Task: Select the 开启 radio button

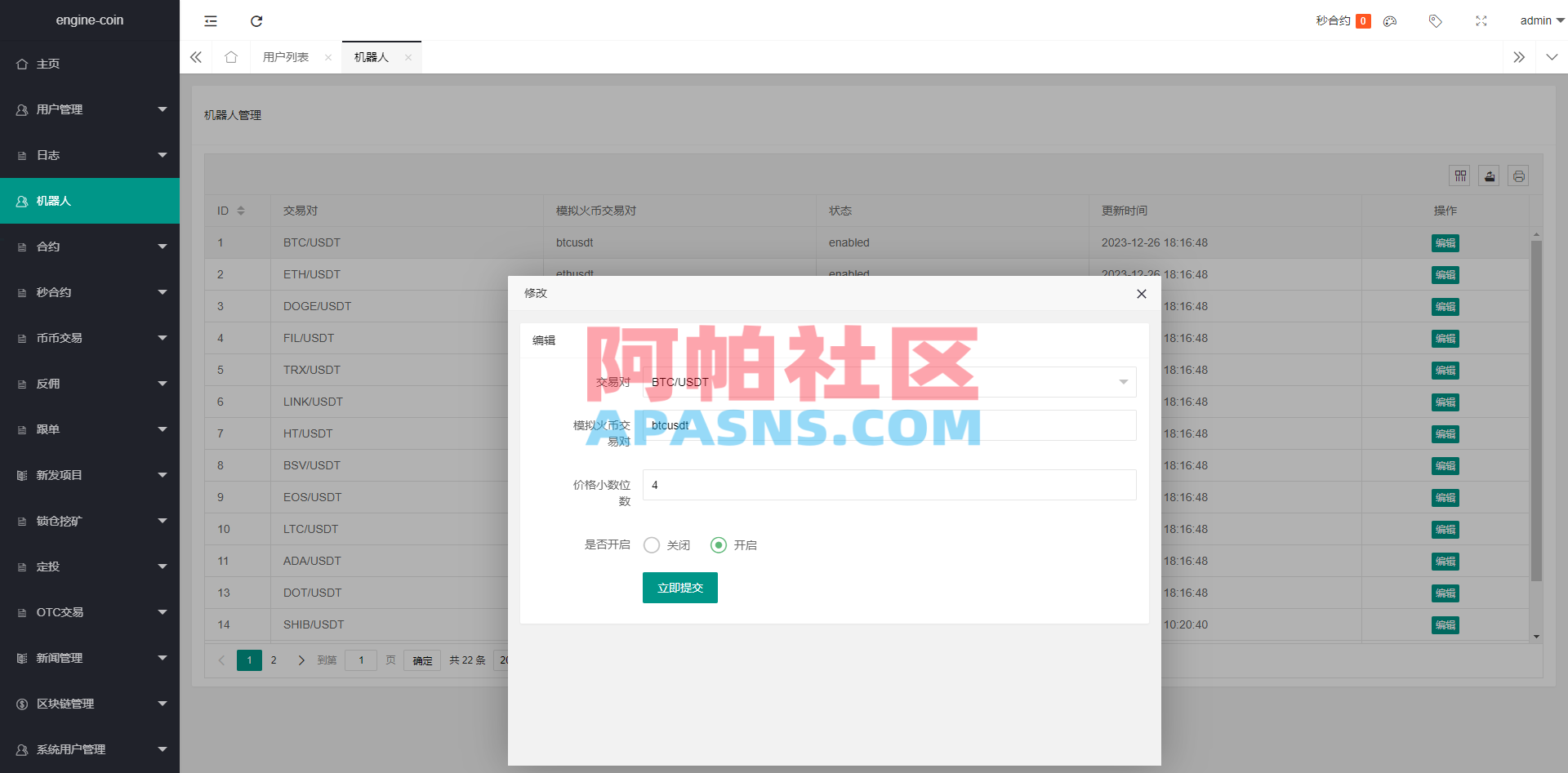Action: (719, 545)
